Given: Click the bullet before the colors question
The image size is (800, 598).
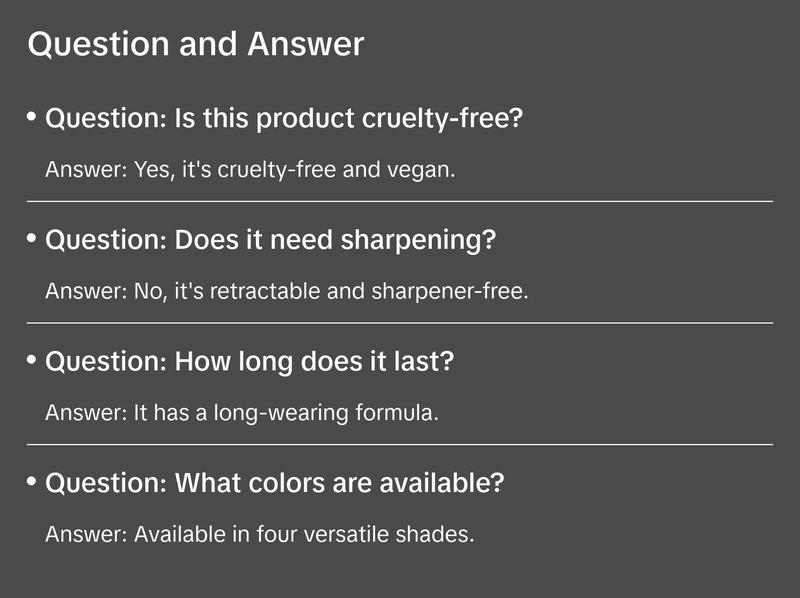Looking at the screenshot, I should 32,483.
